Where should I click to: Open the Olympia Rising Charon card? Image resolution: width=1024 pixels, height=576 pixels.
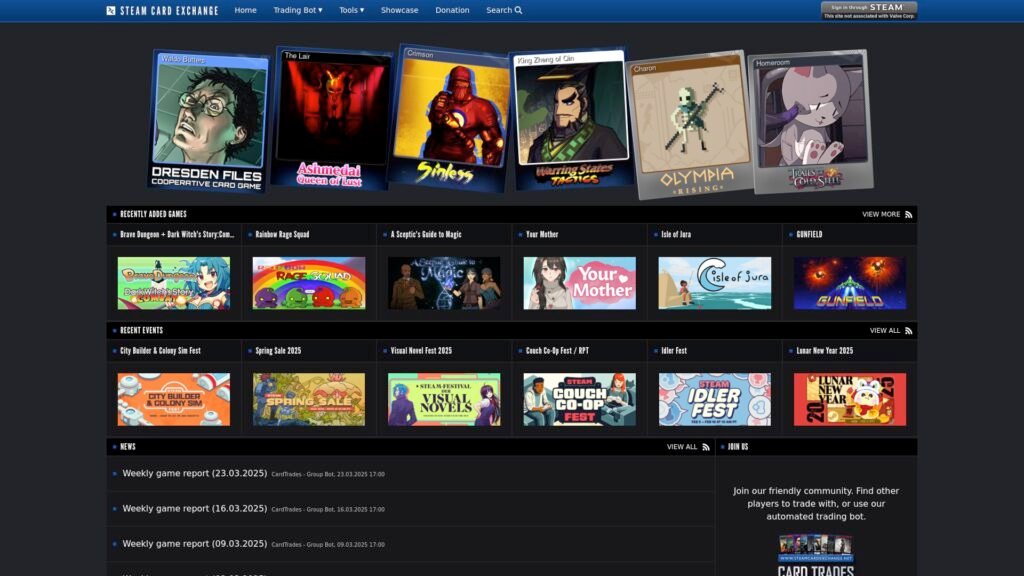692,125
